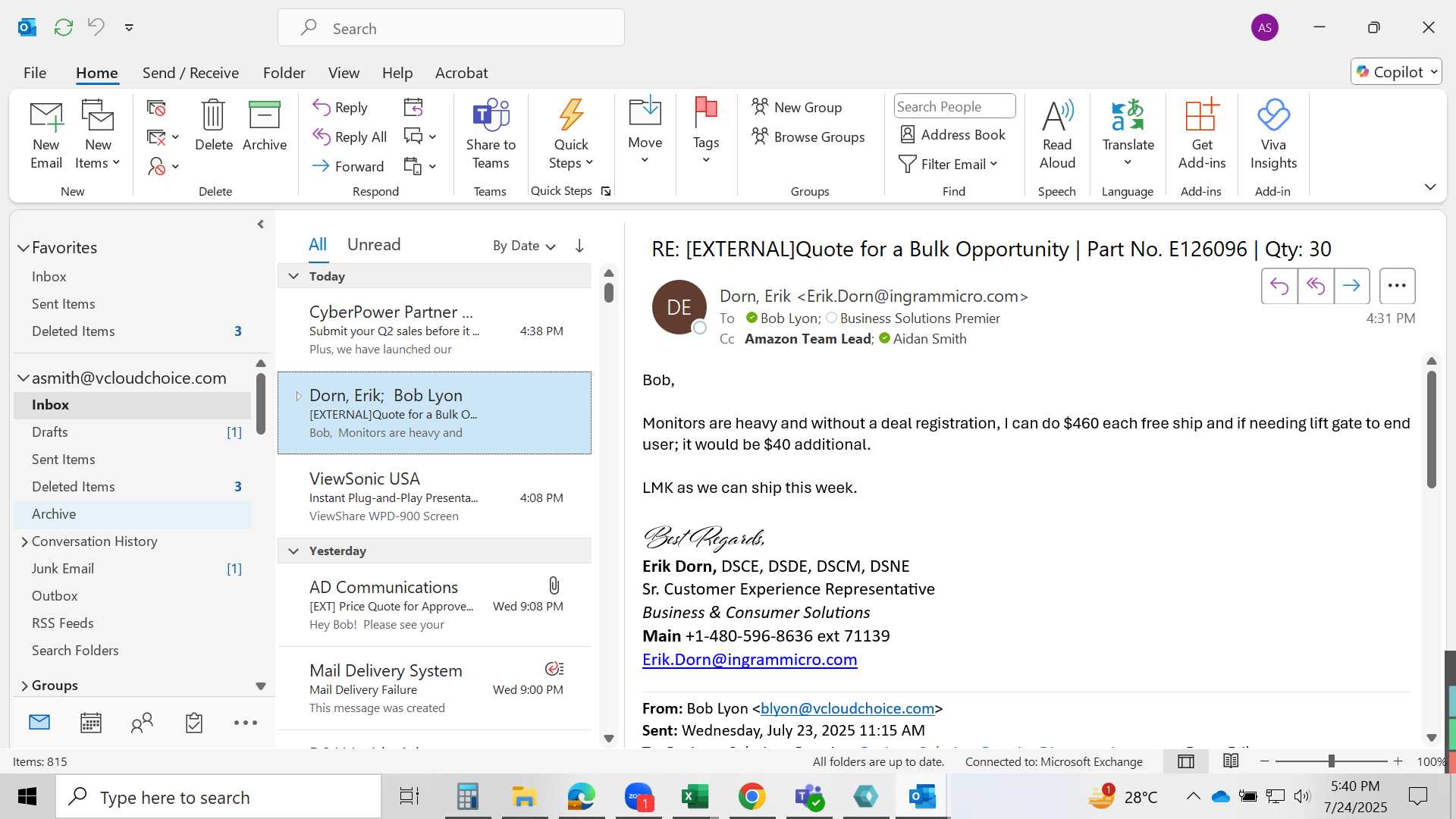Open Google Chrome from the taskbar
This screenshot has width=1456, height=819.
point(752,797)
